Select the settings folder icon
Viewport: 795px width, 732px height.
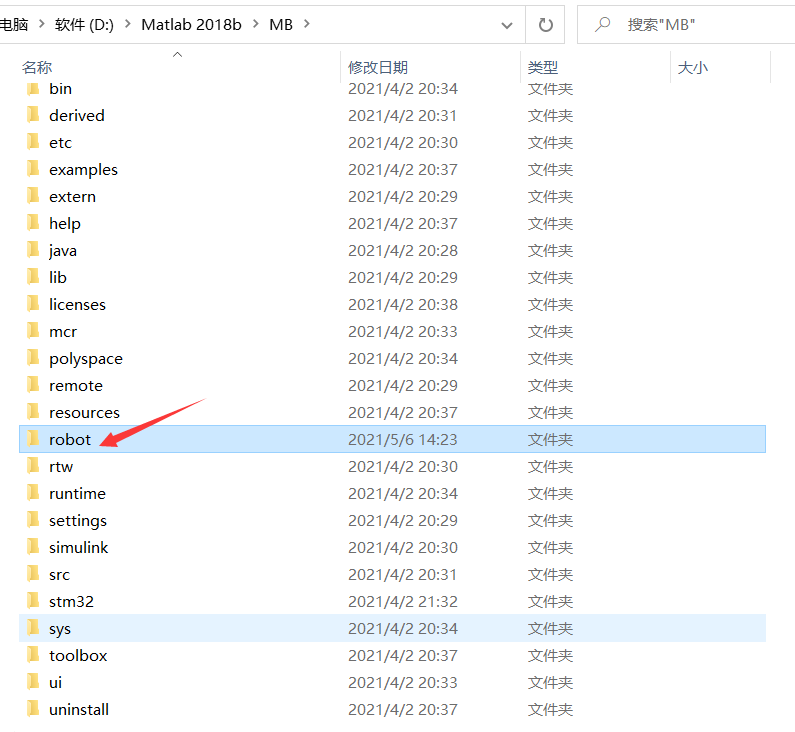coord(33,520)
